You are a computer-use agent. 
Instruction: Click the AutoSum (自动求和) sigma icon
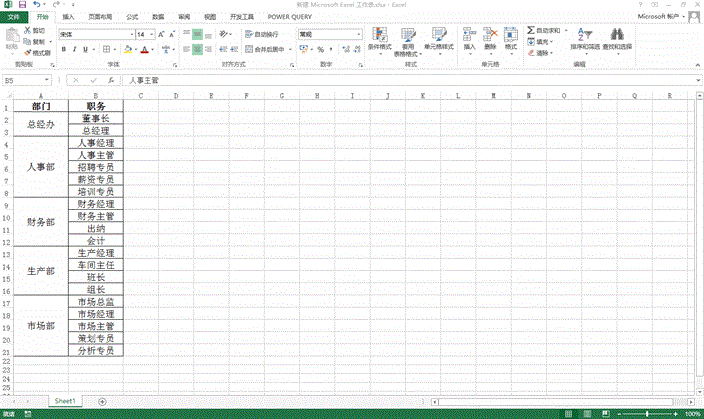pyautogui.click(x=529, y=31)
